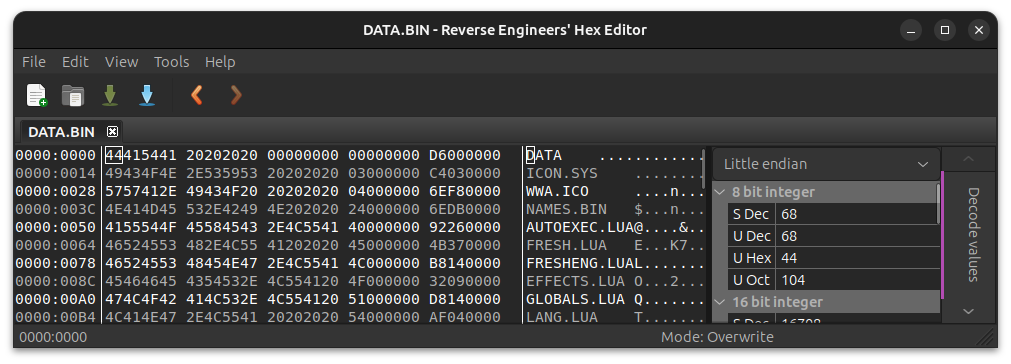Click offset label 0000:0028
The width and height of the screenshot is (1011, 364).
point(55,191)
